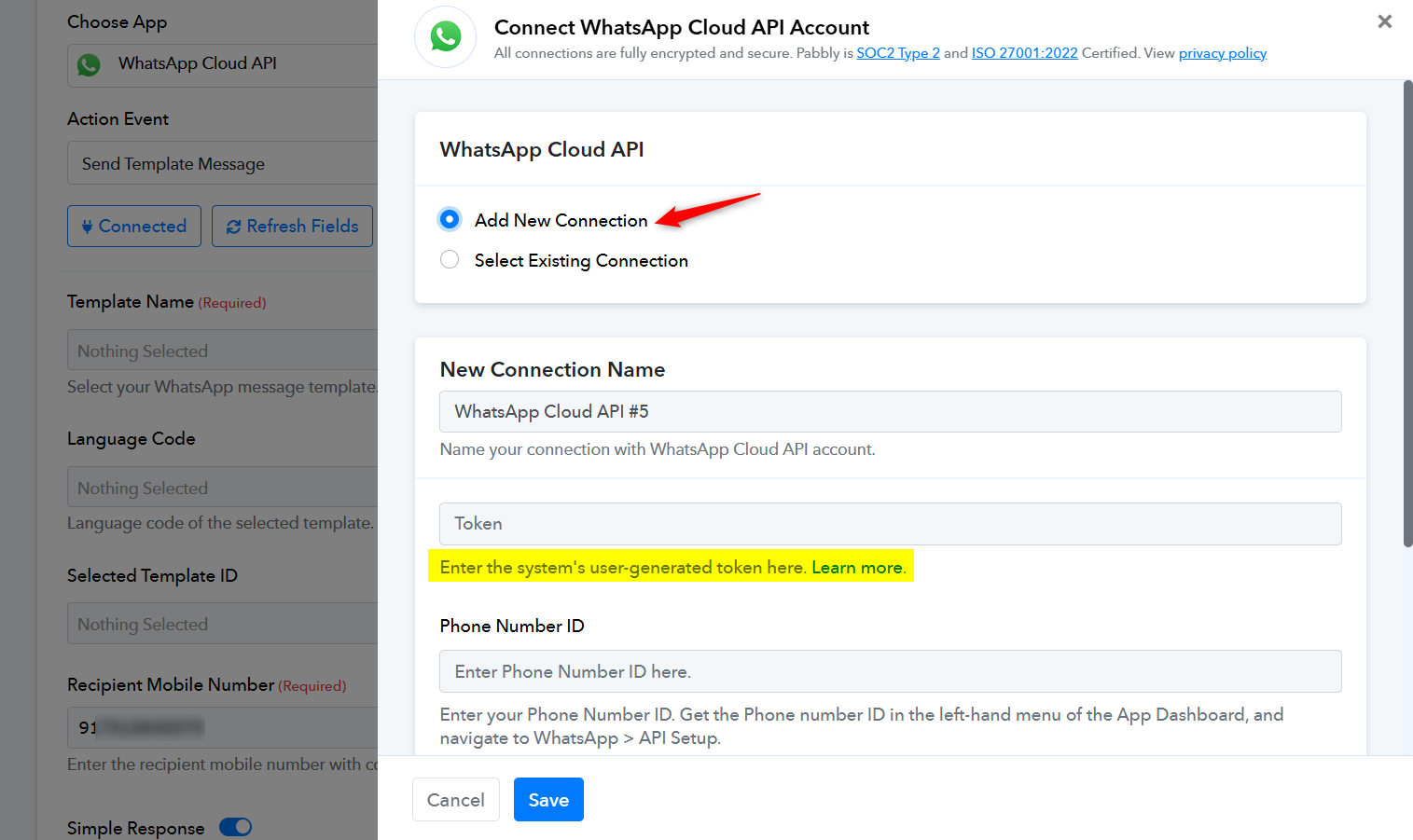Open the Learn more token link
Viewport: 1413px width, 840px height.
(857, 567)
